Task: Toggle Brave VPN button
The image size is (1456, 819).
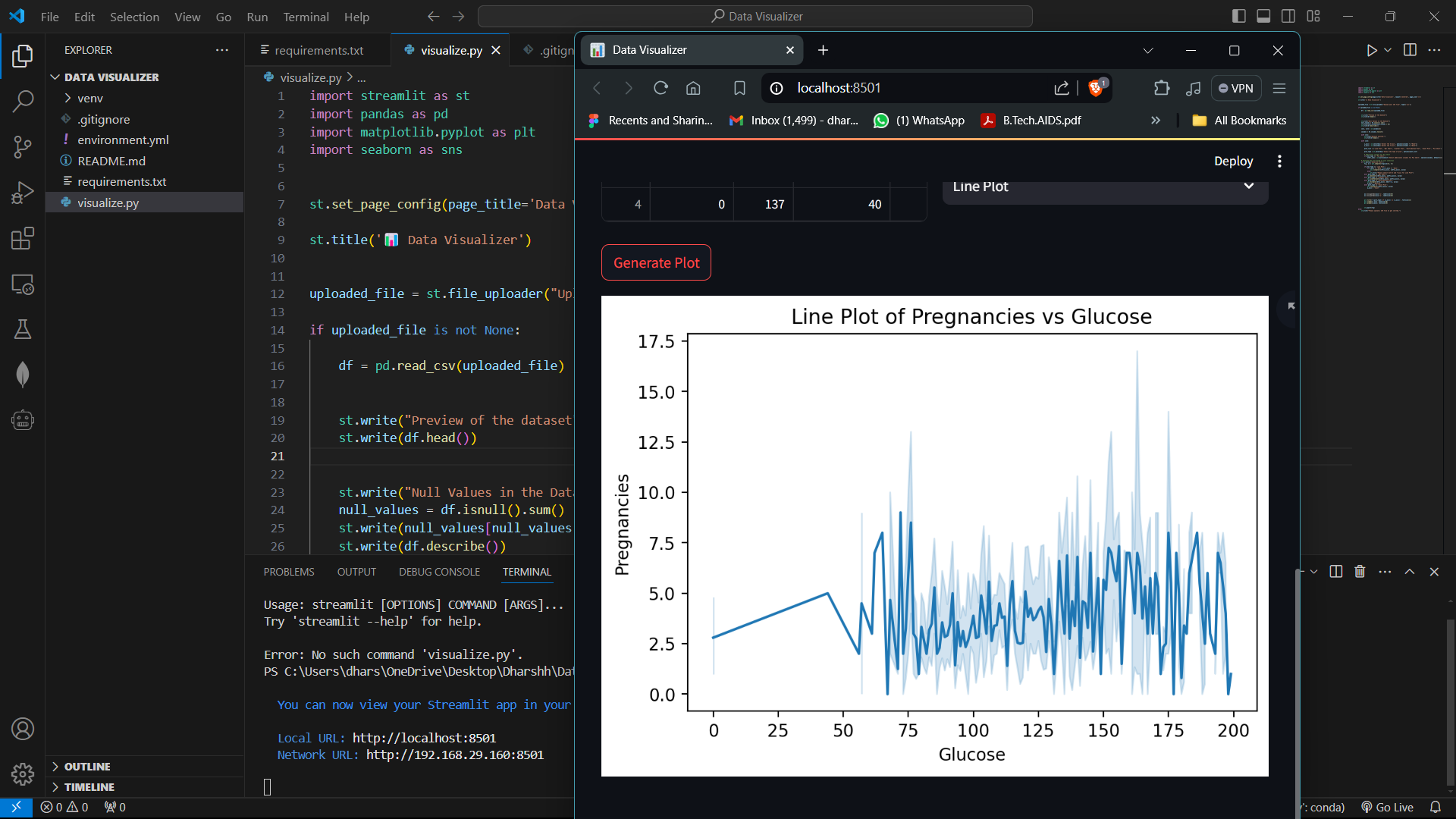Action: 1236,88
